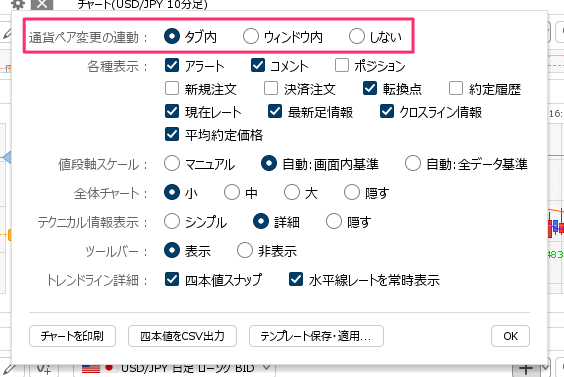Uncheck the 平均約定価格 checkbox
564x377 pixels.
(172, 135)
